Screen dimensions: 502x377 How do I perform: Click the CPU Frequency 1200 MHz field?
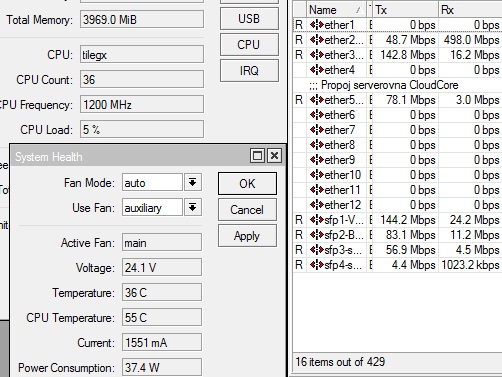point(142,104)
